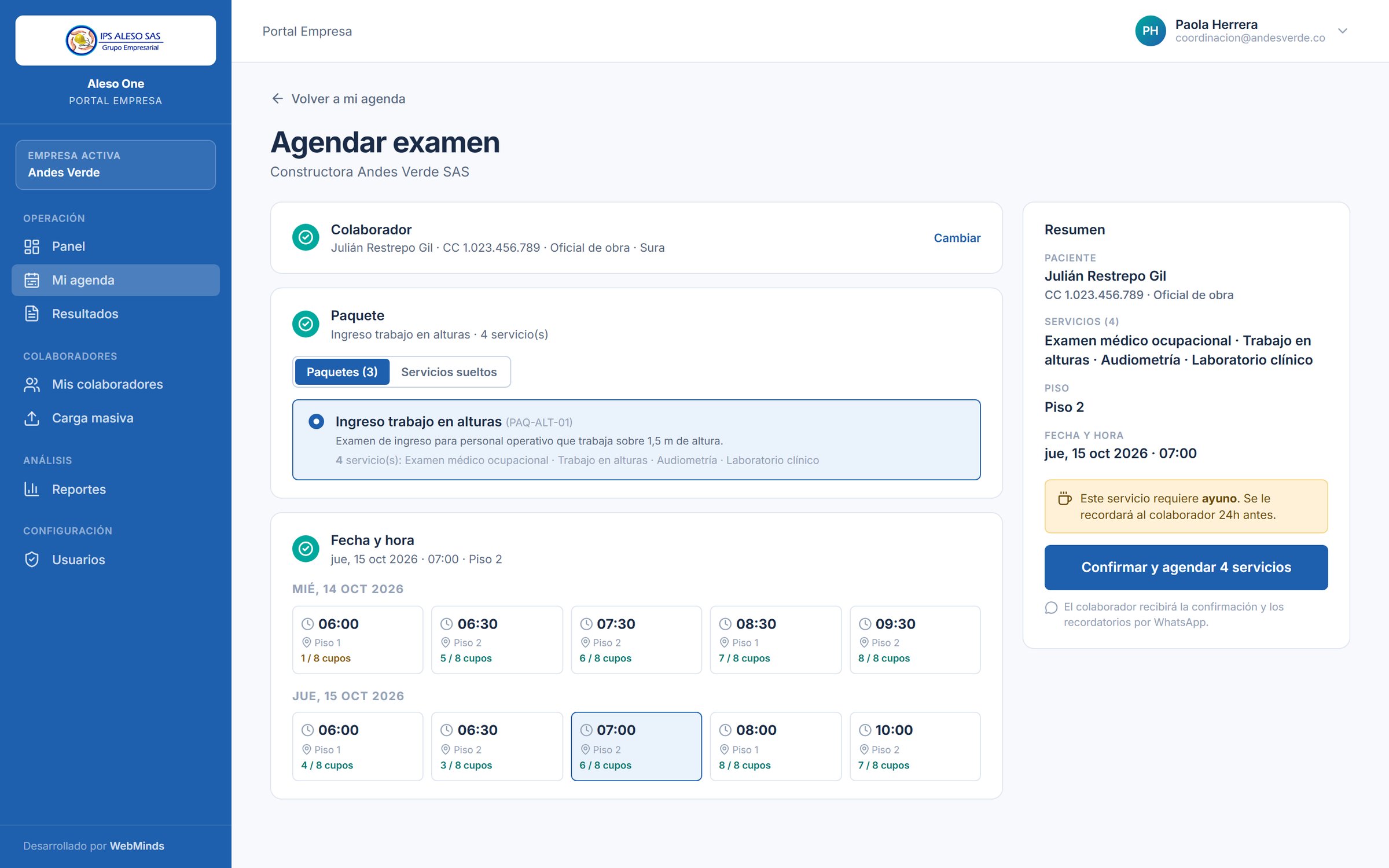The image size is (1389, 868).
Task: Click the coffee cup icon in ayuno notice
Action: 1065,498
